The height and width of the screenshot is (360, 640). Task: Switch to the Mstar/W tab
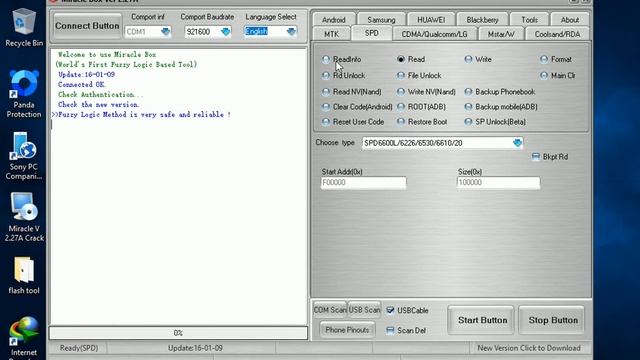click(x=501, y=34)
